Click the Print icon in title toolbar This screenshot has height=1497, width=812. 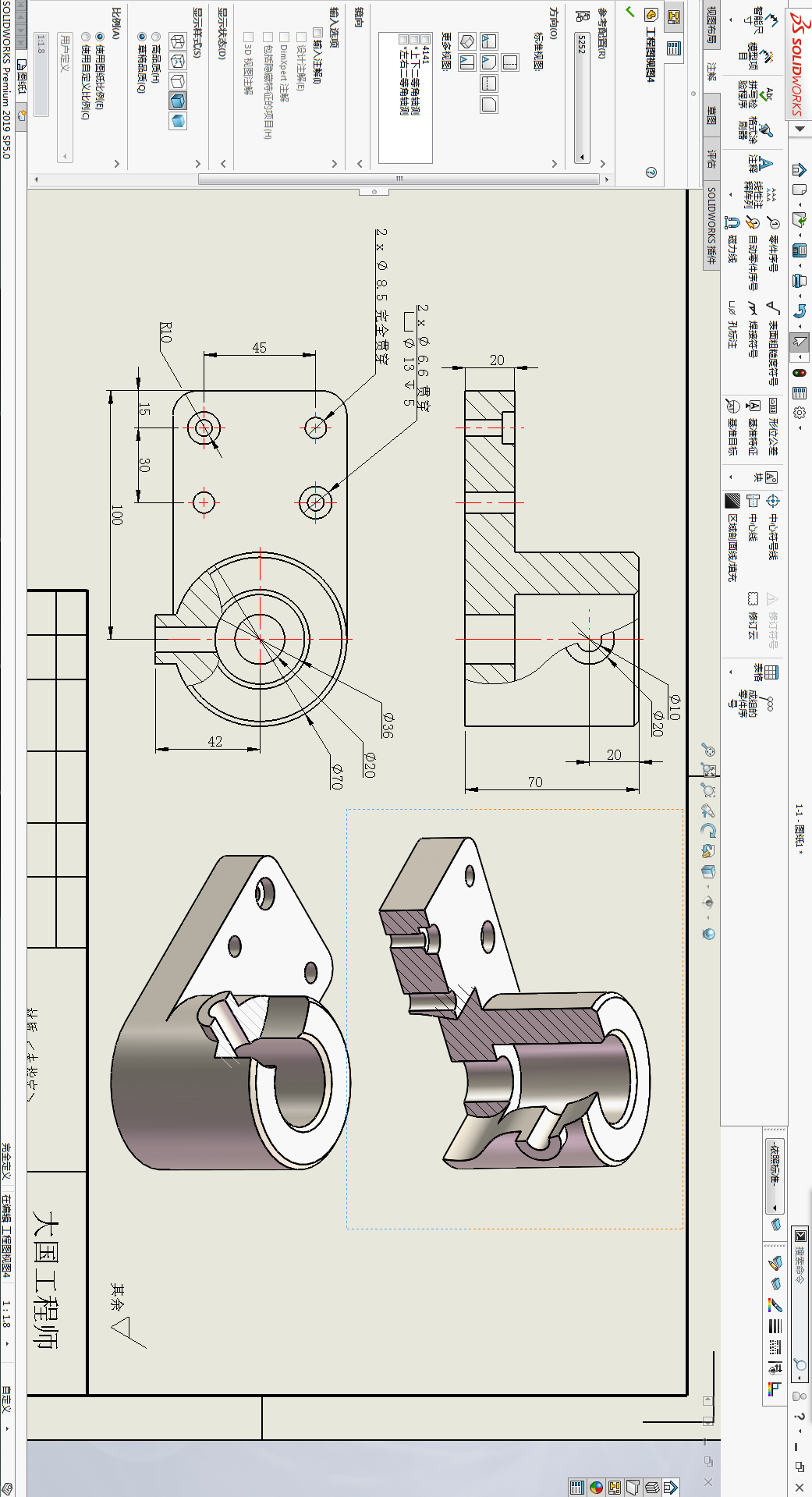tap(800, 281)
